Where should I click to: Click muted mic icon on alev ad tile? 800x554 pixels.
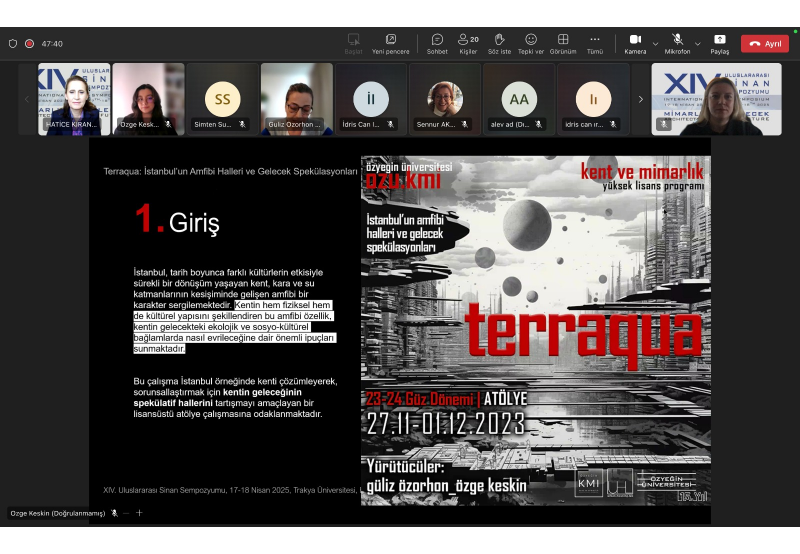point(538,124)
